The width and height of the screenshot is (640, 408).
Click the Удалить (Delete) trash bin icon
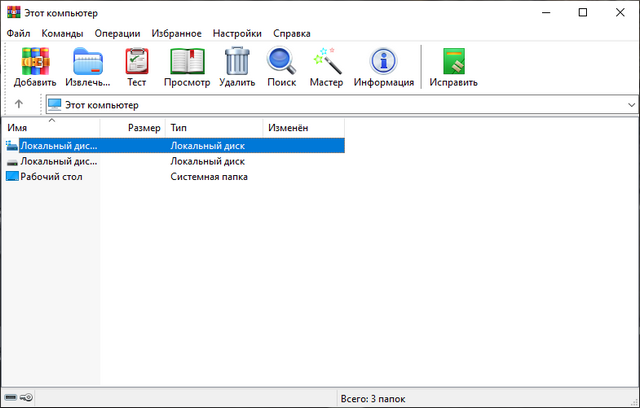[x=237, y=62]
